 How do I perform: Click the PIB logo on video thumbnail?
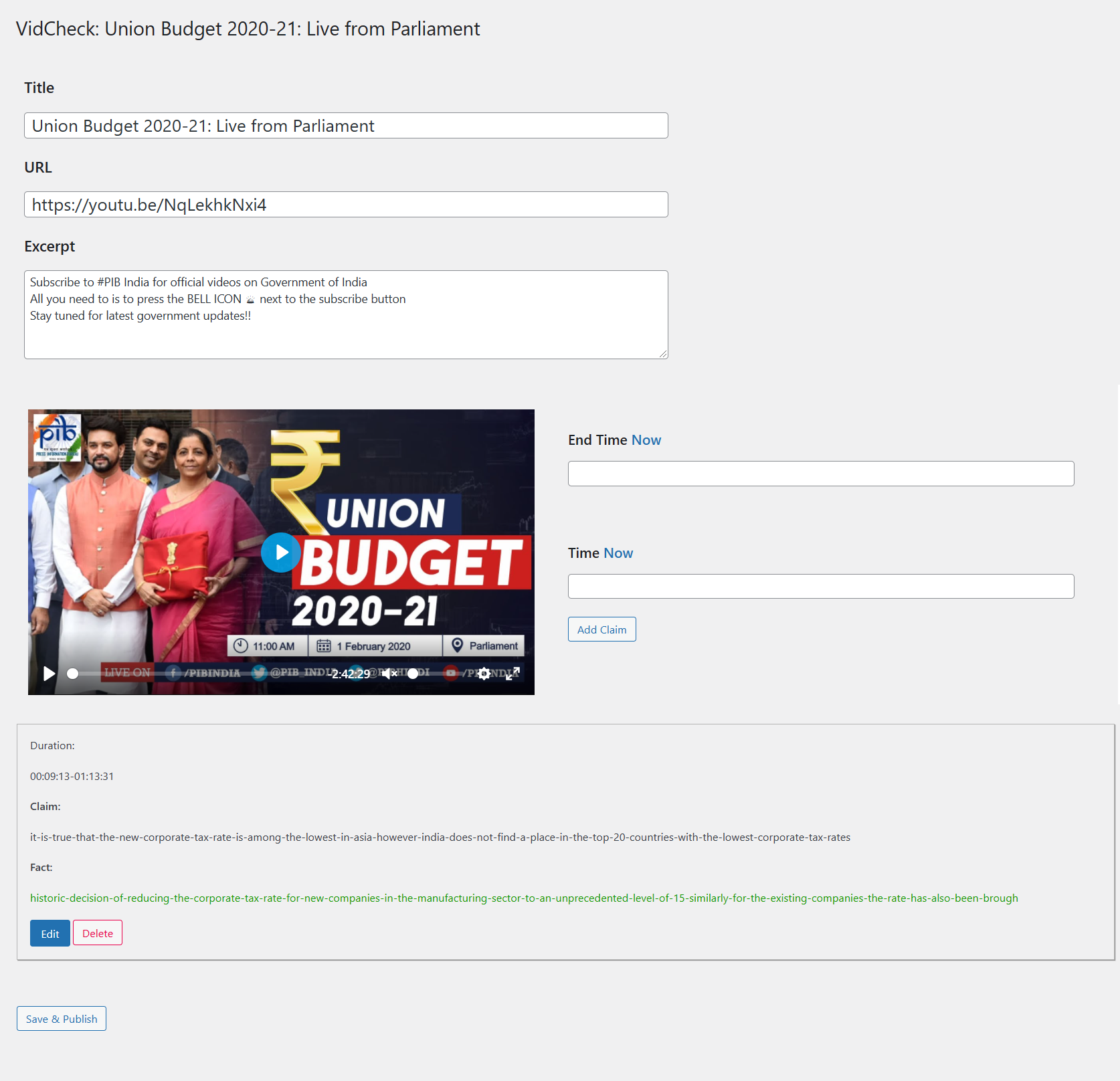(58, 437)
